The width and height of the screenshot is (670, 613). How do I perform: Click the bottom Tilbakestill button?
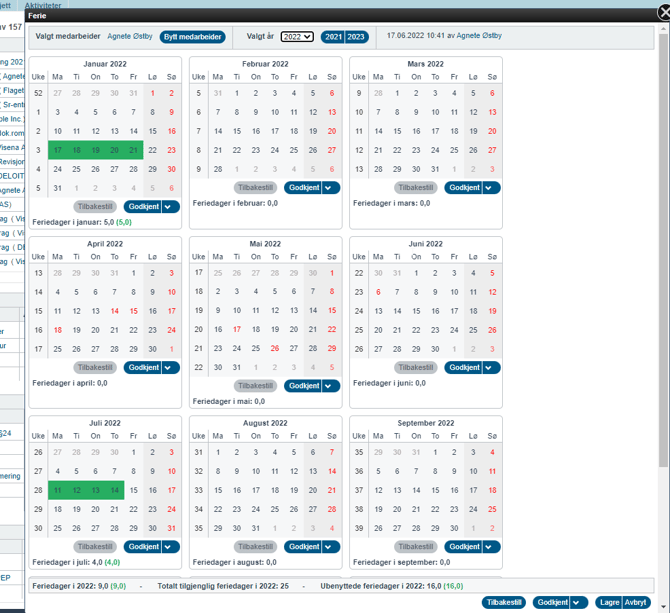(x=504, y=603)
